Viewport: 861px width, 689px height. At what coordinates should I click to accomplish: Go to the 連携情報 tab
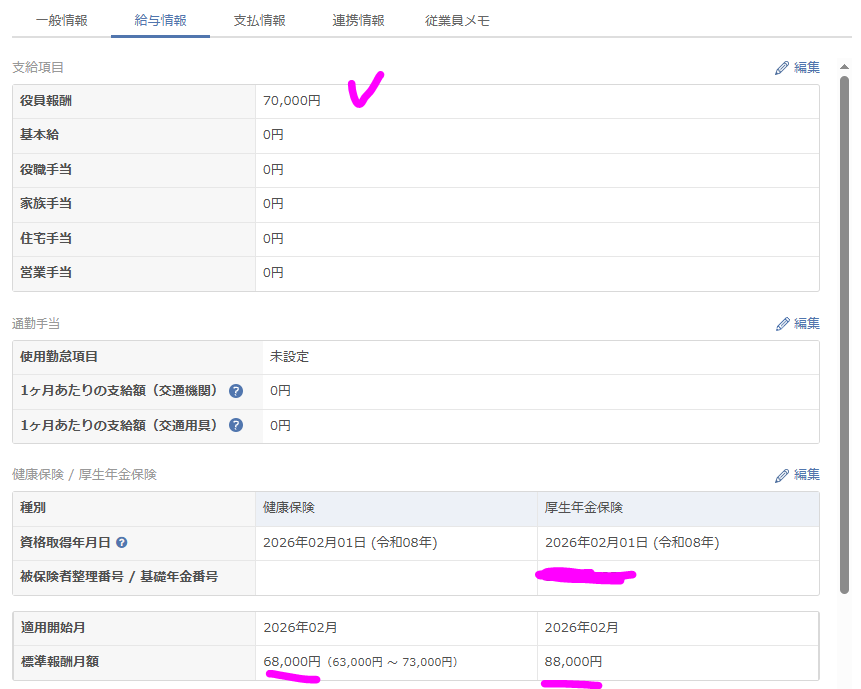358,20
